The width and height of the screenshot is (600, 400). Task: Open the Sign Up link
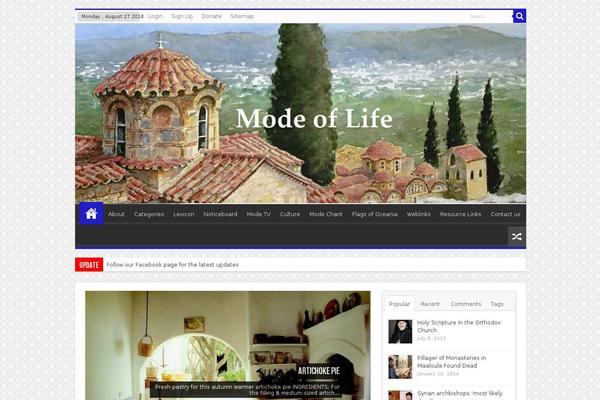pos(182,16)
